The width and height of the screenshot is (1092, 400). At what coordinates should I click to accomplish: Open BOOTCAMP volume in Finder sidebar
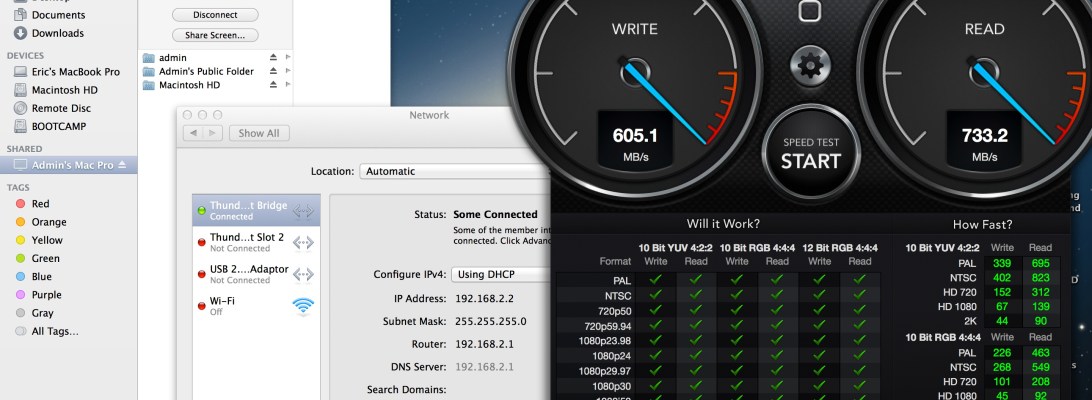pyautogui.click(x=57, y=126)
